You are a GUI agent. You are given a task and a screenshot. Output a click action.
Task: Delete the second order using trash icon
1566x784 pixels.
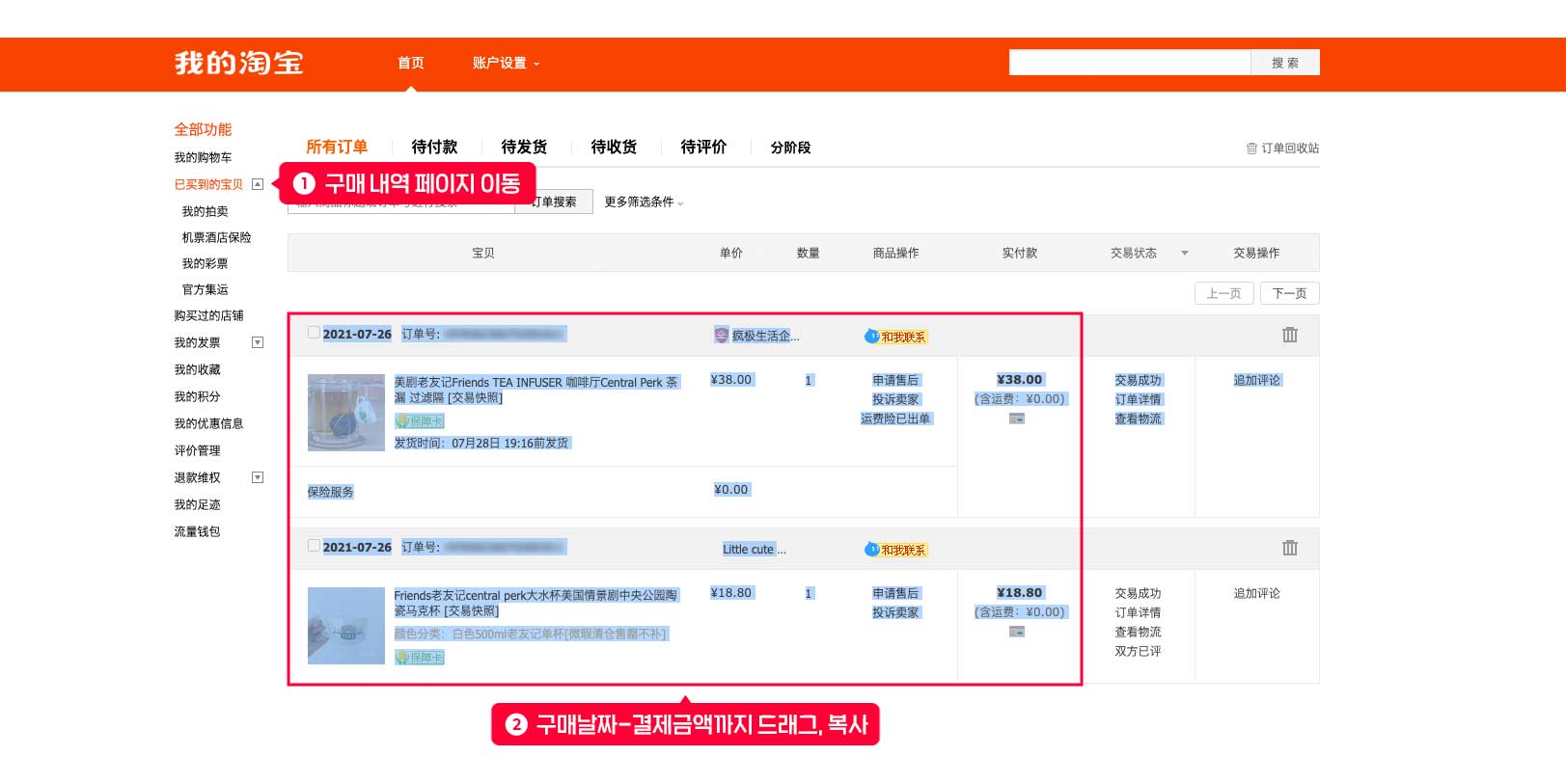pyautogui.click(x=1289, y=548)
